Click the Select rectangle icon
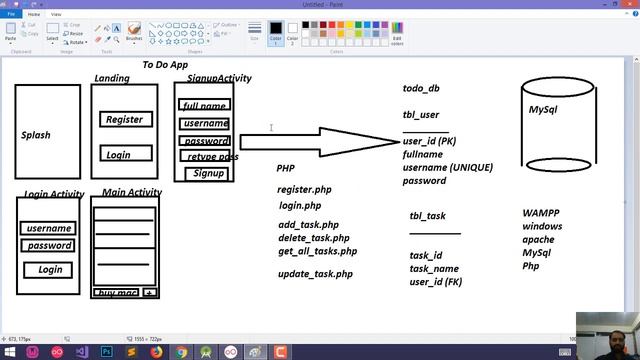Viewport: 640px width, 360px height. (x=52, y=29)
